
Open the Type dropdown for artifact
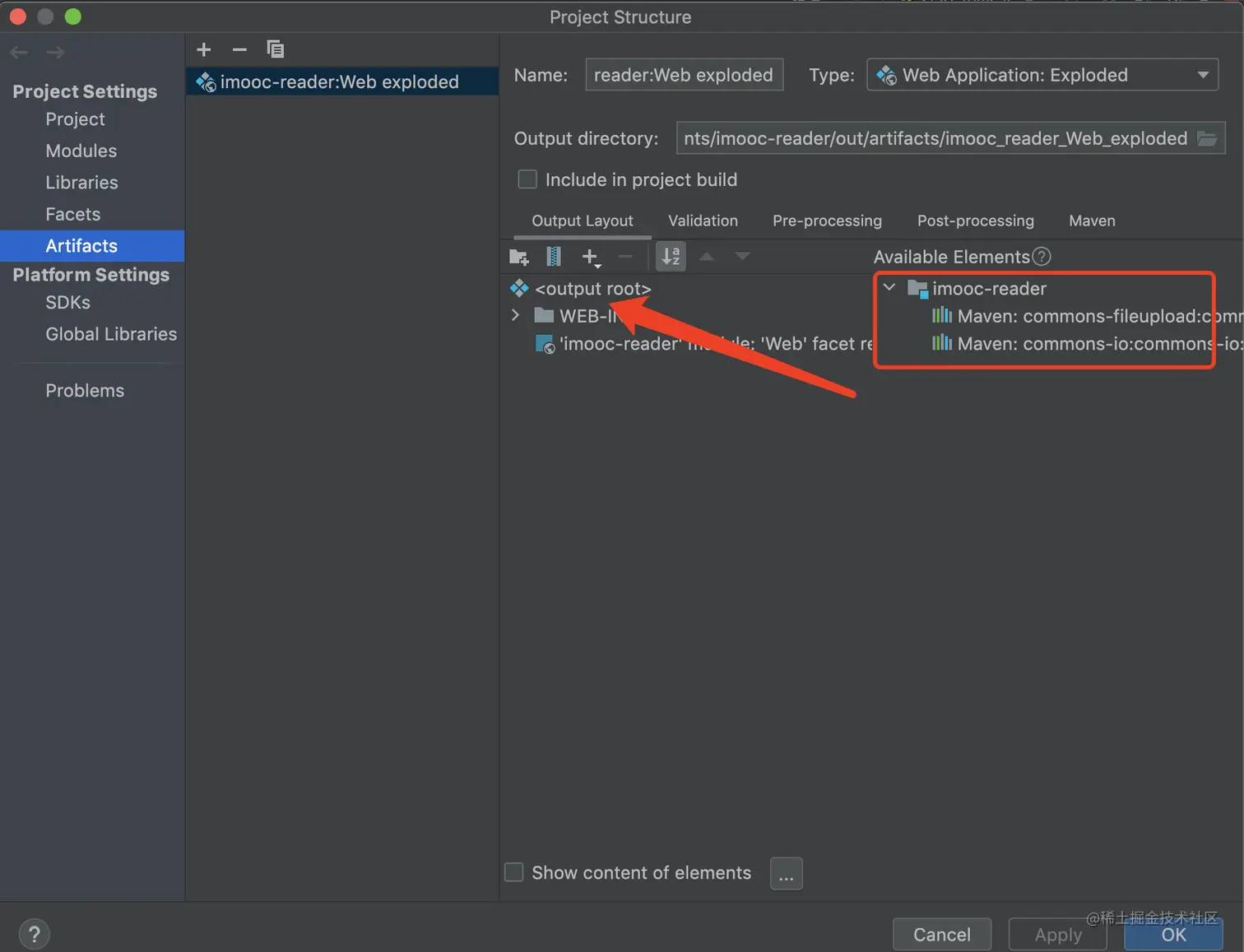[1042, 75]
